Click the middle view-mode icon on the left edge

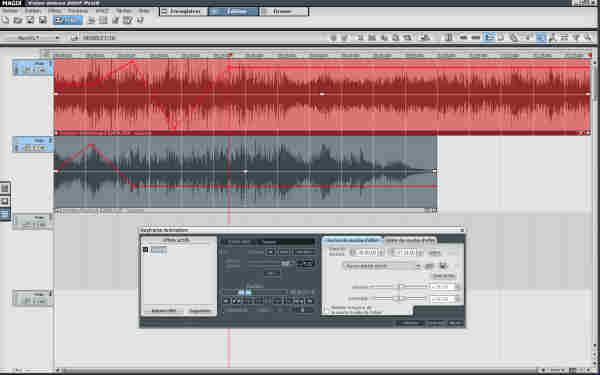5,201
